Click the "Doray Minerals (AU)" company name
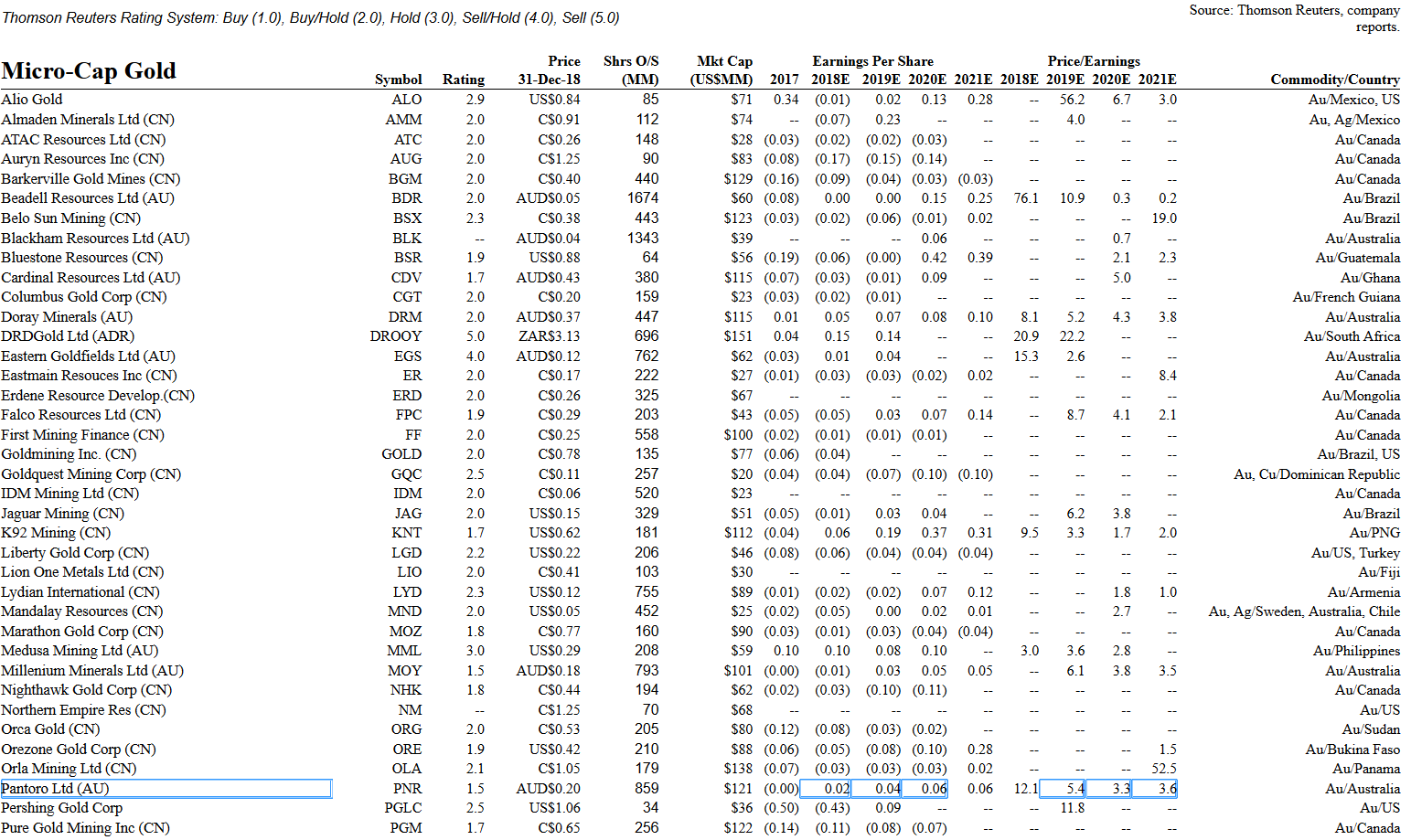Viewport: 1411px width, 840px height. pyautogui.click(x=67, y=317)
